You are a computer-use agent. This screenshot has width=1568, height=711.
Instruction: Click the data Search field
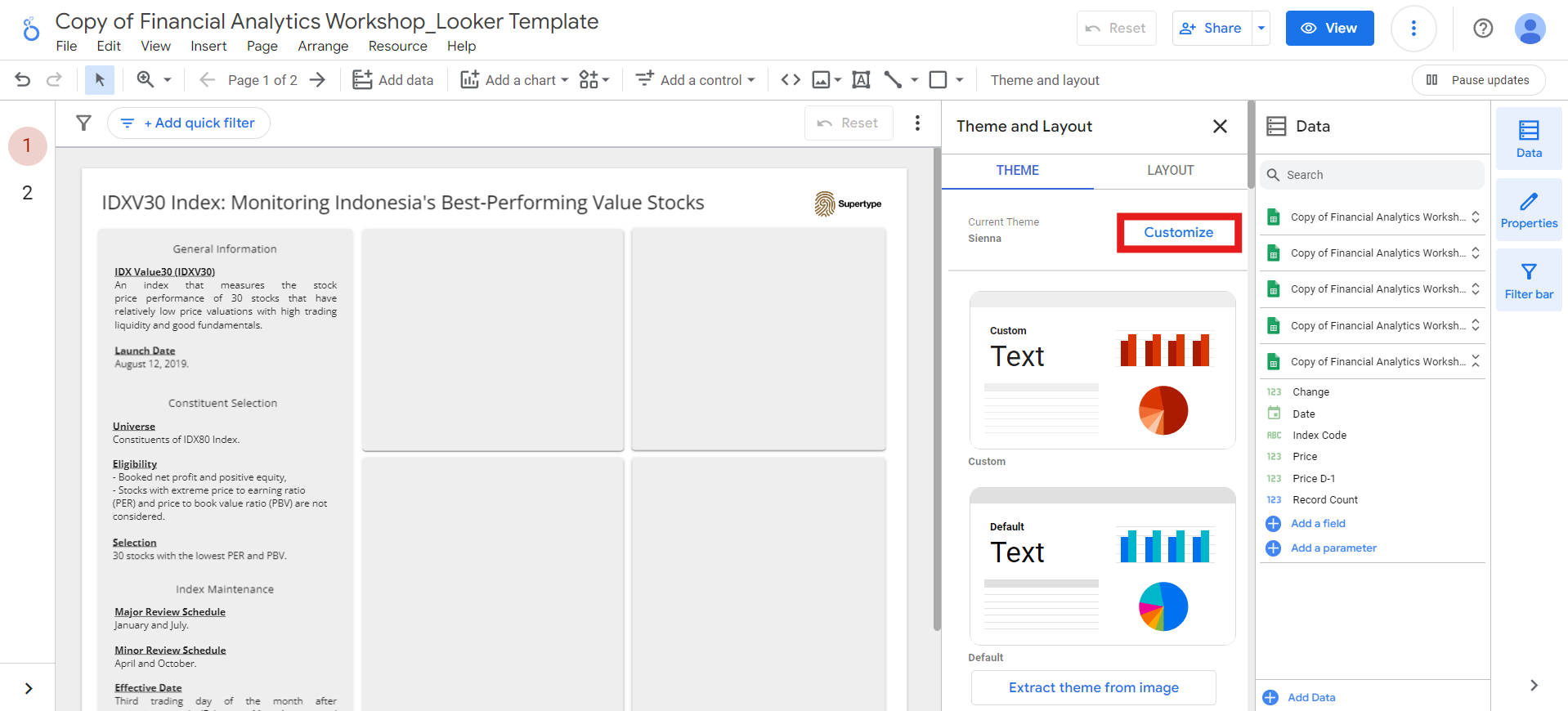pos(1373,175)
